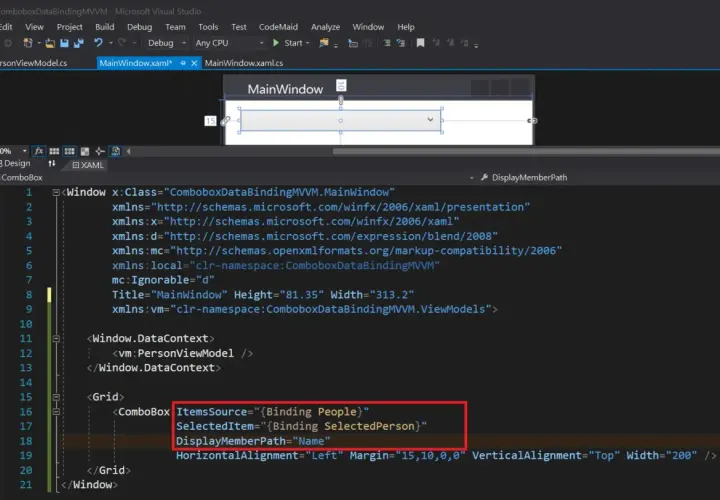This screenshot has height=500, width=720.
Task: Click the Undo arrow icon
Action: tap(98, 43)
